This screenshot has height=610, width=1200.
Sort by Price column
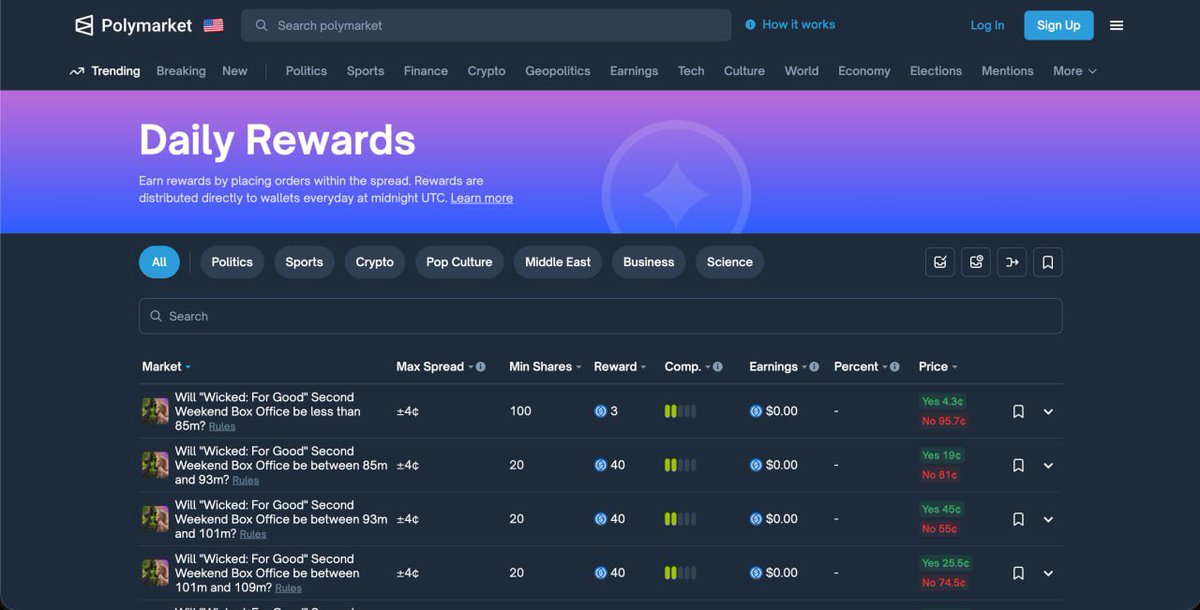pyautogui.click(x=938, y=367)
